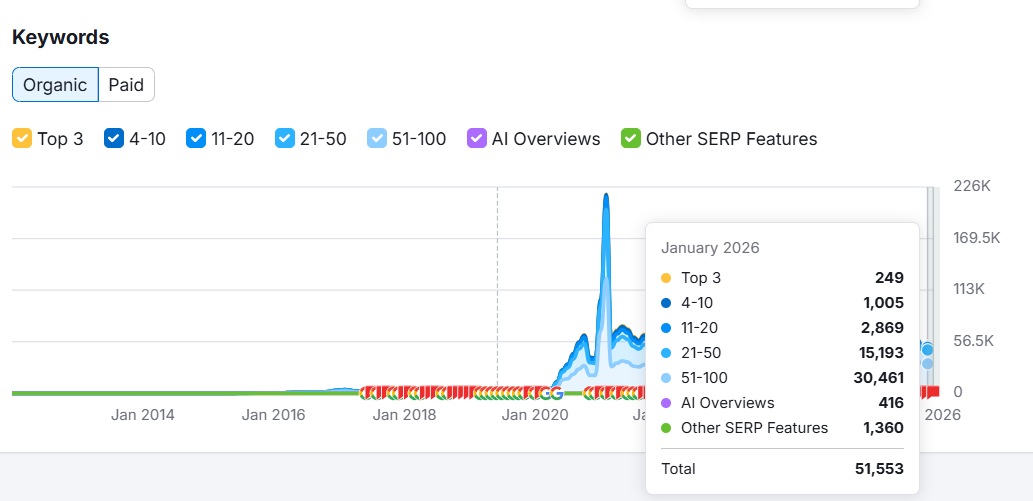Screen dimensions: 1033x501
Task: Disable the 21-50 positions checkbox
Action: [x=285, y=139]
